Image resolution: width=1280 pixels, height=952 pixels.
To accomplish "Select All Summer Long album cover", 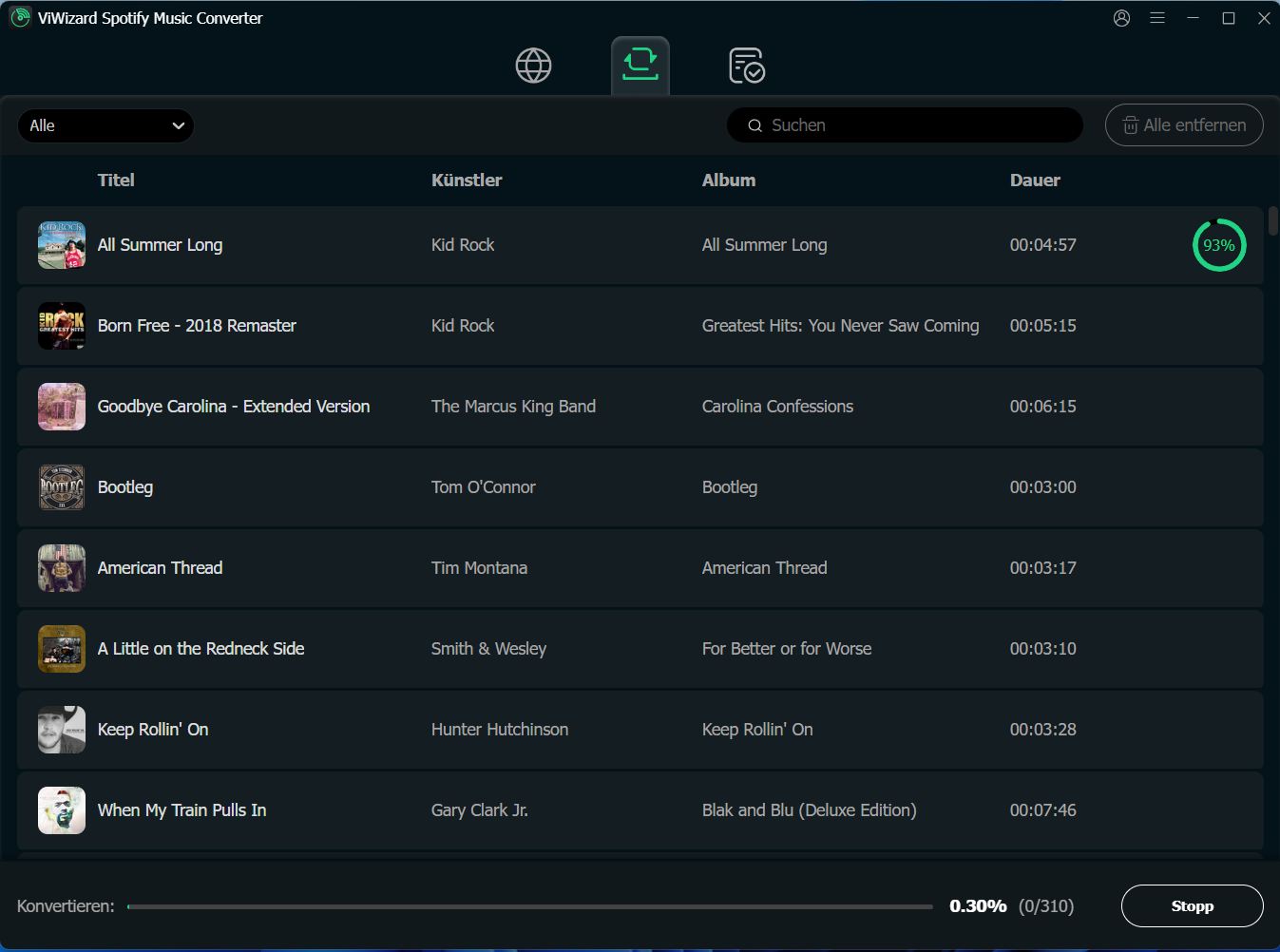I will [62, 245].
